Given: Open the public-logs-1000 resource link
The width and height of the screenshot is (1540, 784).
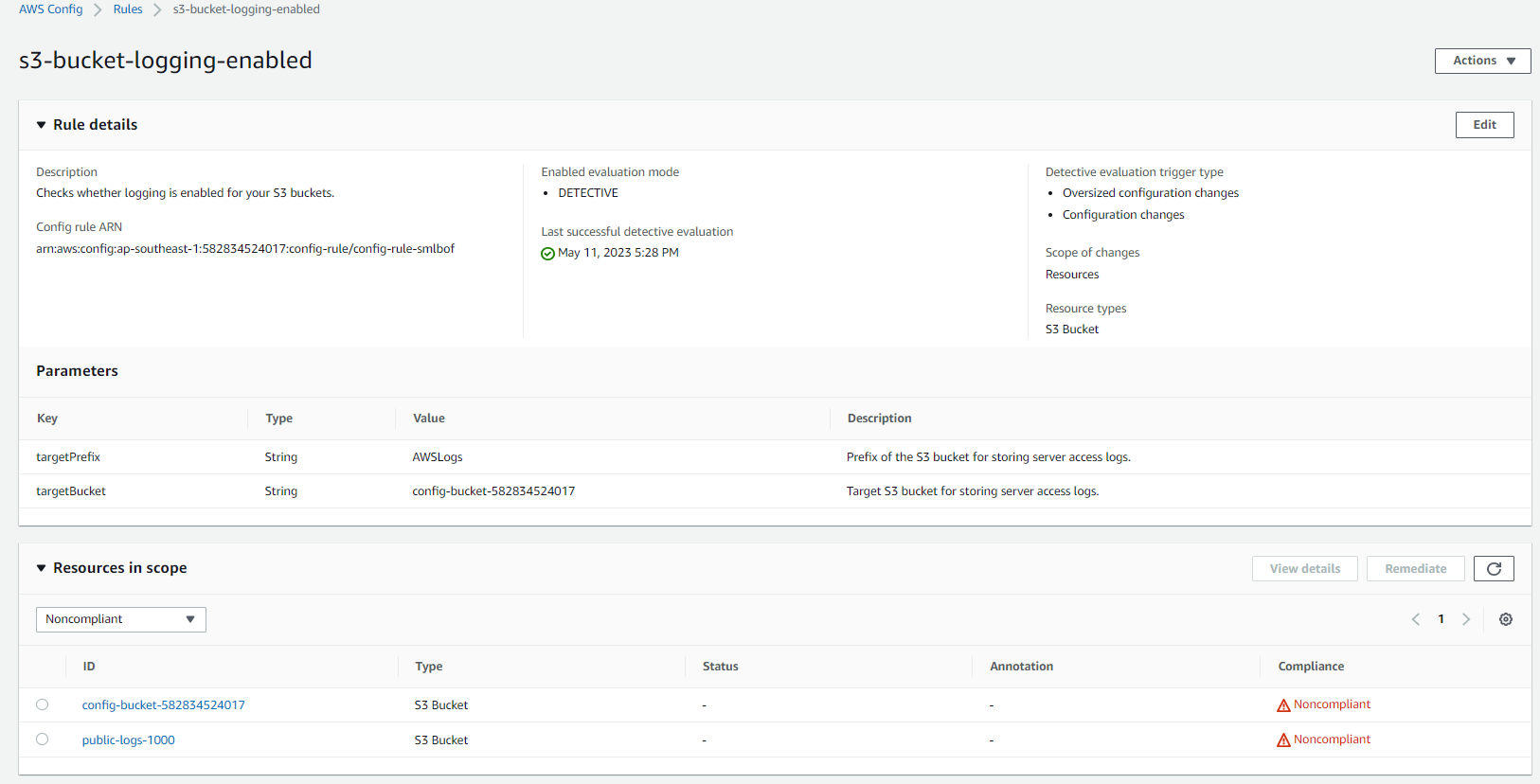Looking at the screenshot, I should (128, 740).
